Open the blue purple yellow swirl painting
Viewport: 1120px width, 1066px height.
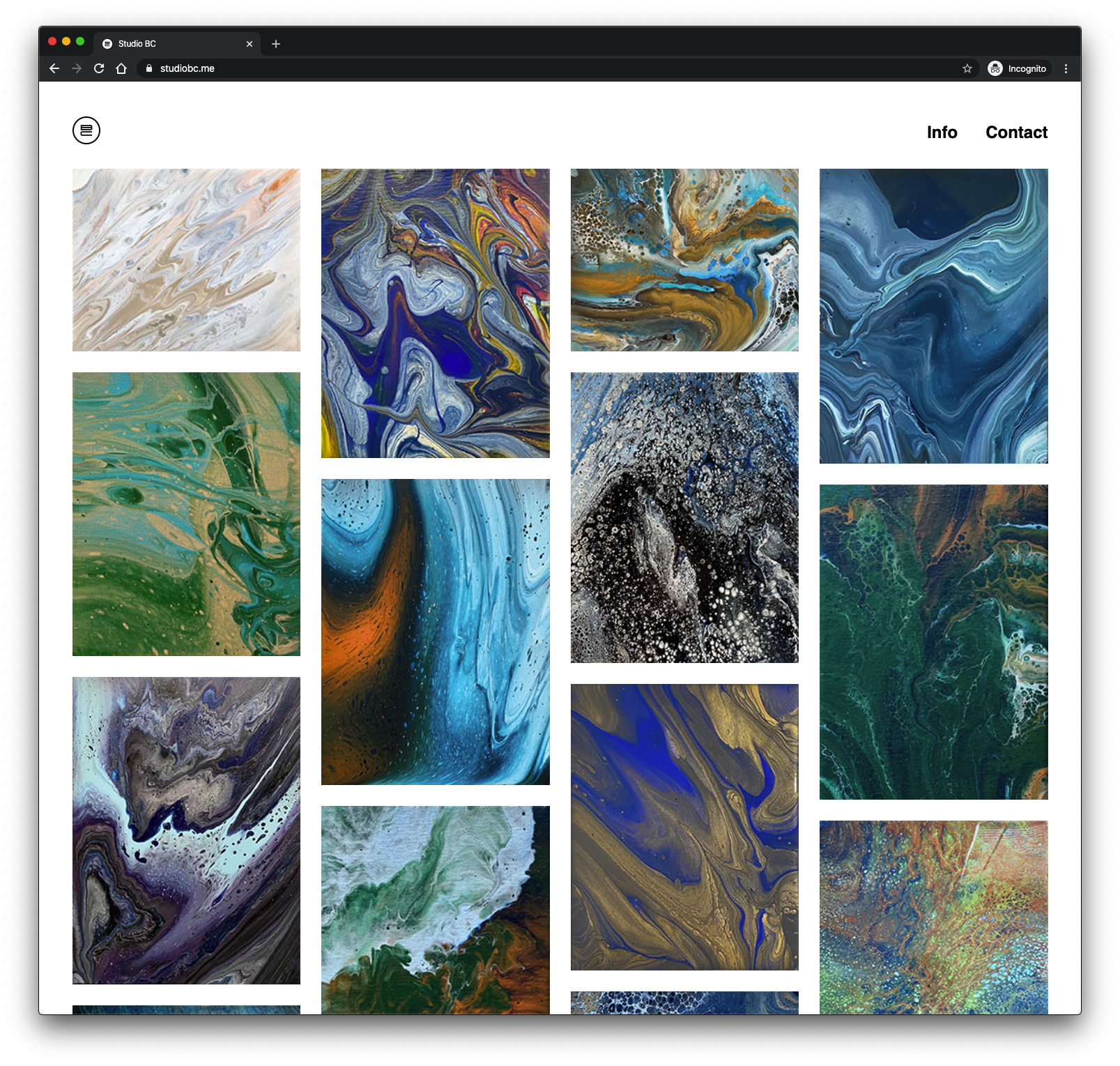click(436, 313)
